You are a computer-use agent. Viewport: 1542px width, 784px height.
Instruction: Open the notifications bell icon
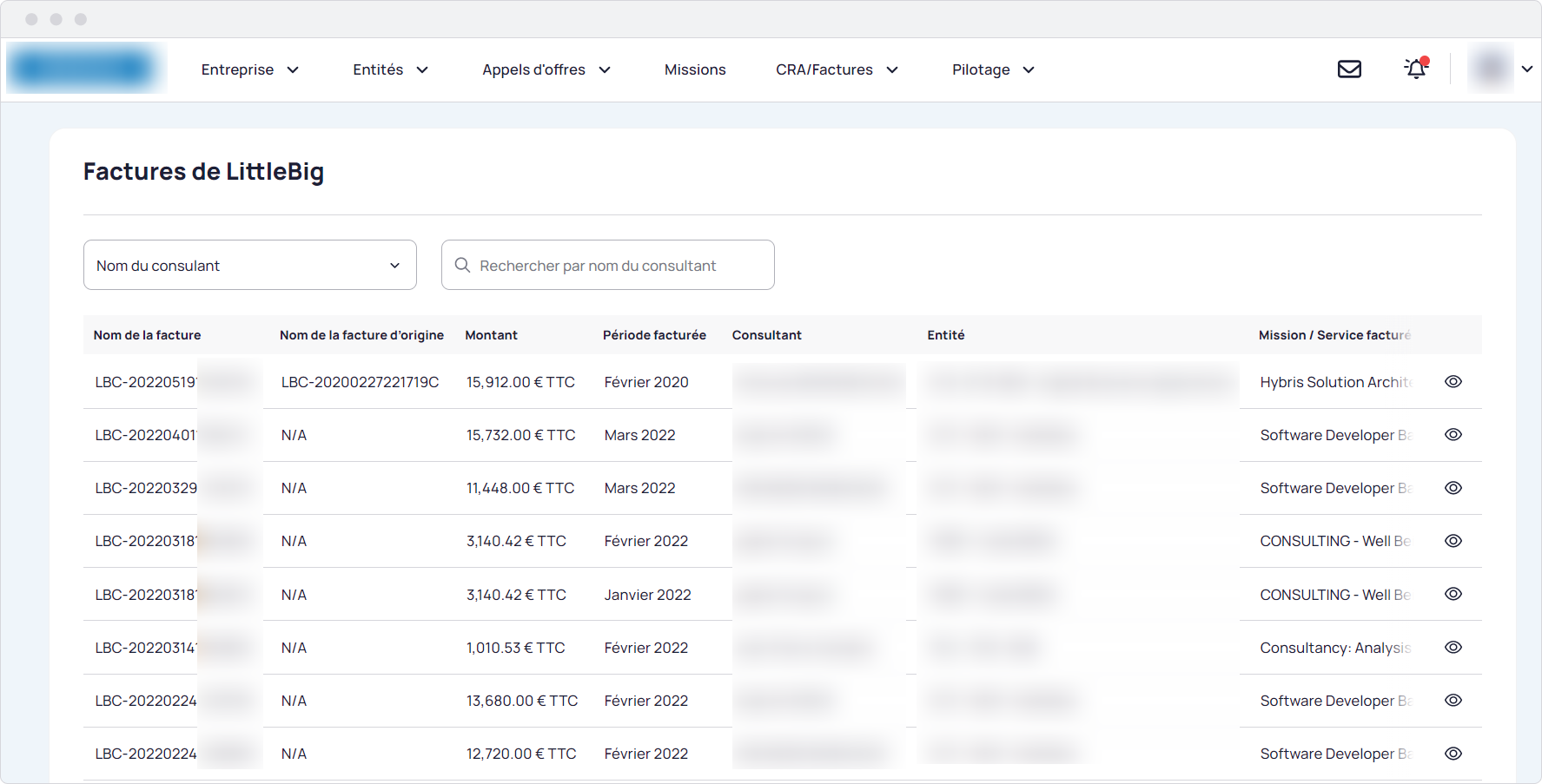(1416, 68)
